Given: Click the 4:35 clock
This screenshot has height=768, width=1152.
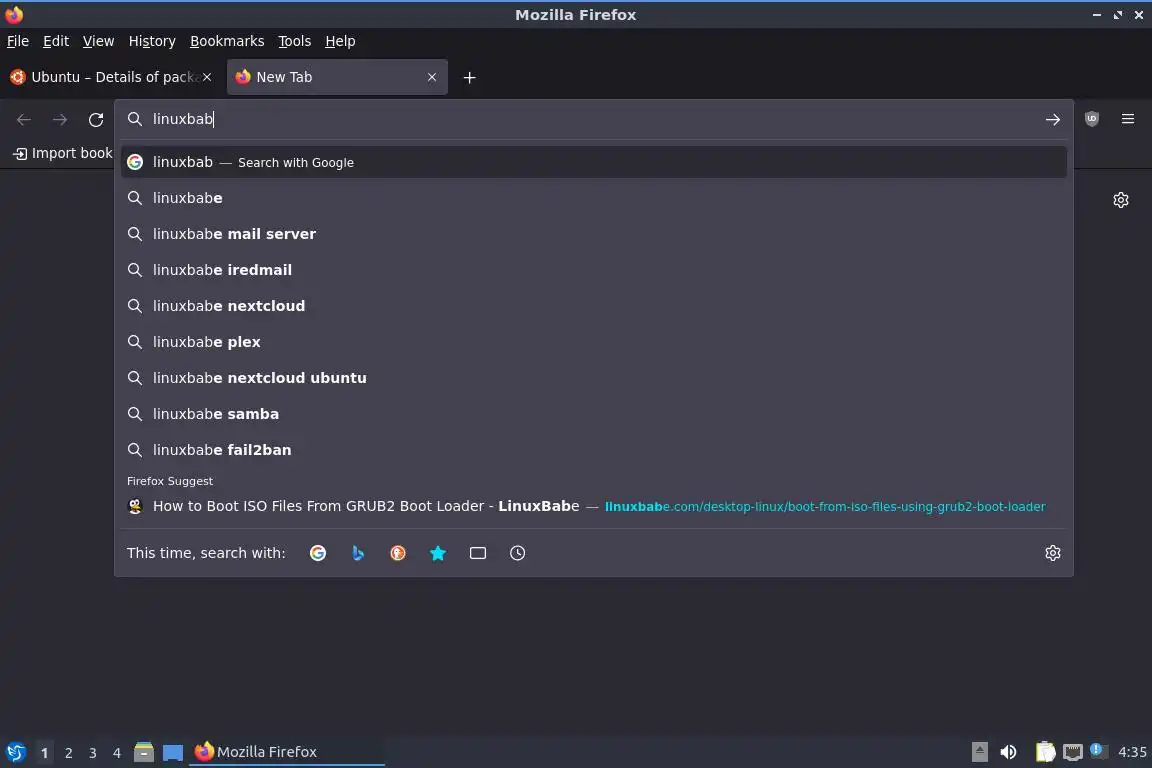Looking at the screenshot, I should 1131,752.
